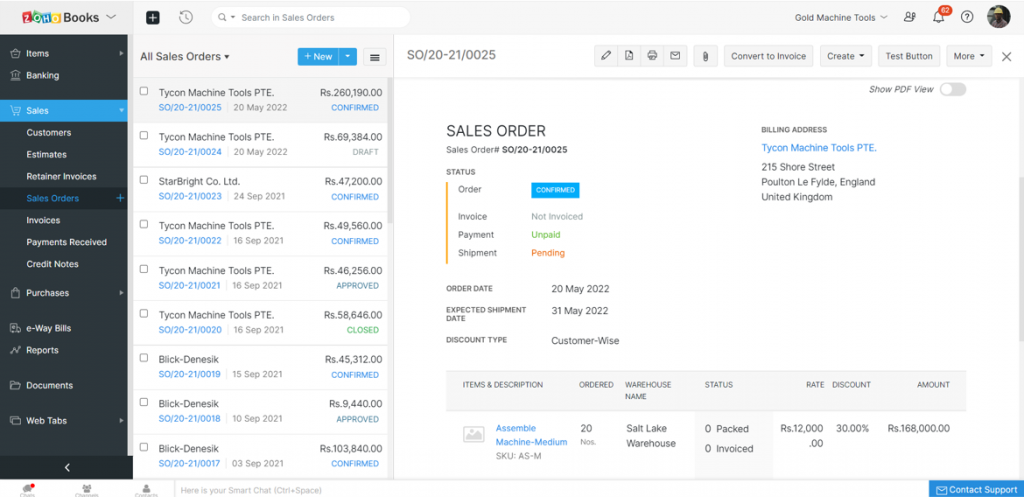Screen dimensions: 1024x497
Task: Check the box for SO/20-21/0025
Action: 144,91
